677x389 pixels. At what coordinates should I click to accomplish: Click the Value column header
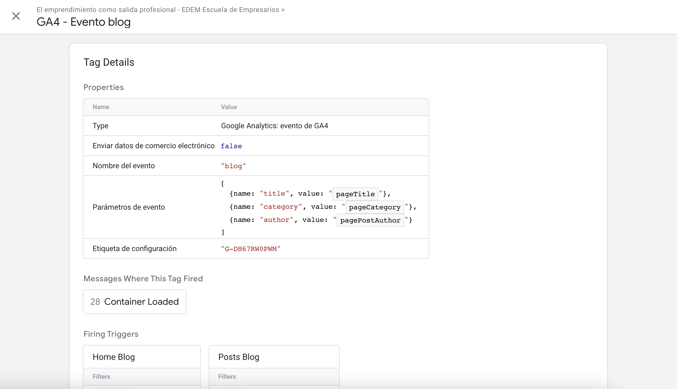229,107
